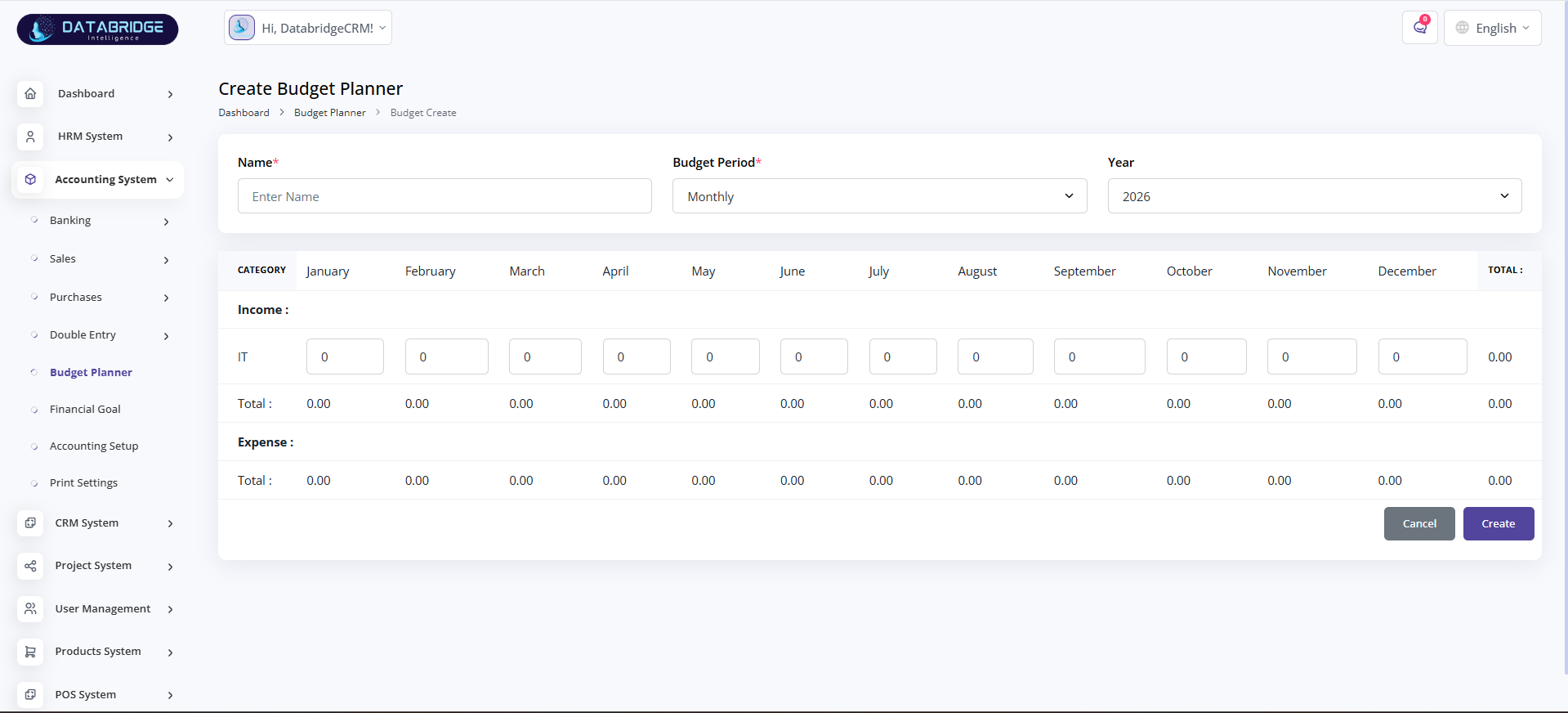Click the globe icon beside English
1568x713 pixels.
(x=1463, y=28)
